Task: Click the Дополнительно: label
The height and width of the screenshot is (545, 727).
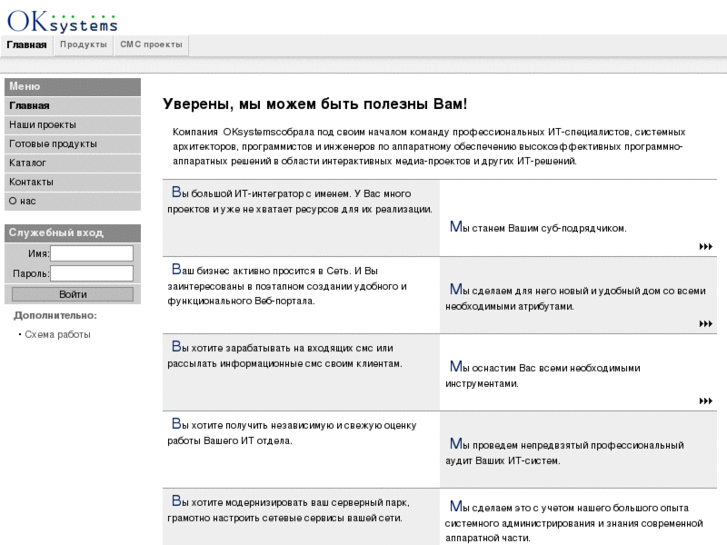Action: pos(55,315)
